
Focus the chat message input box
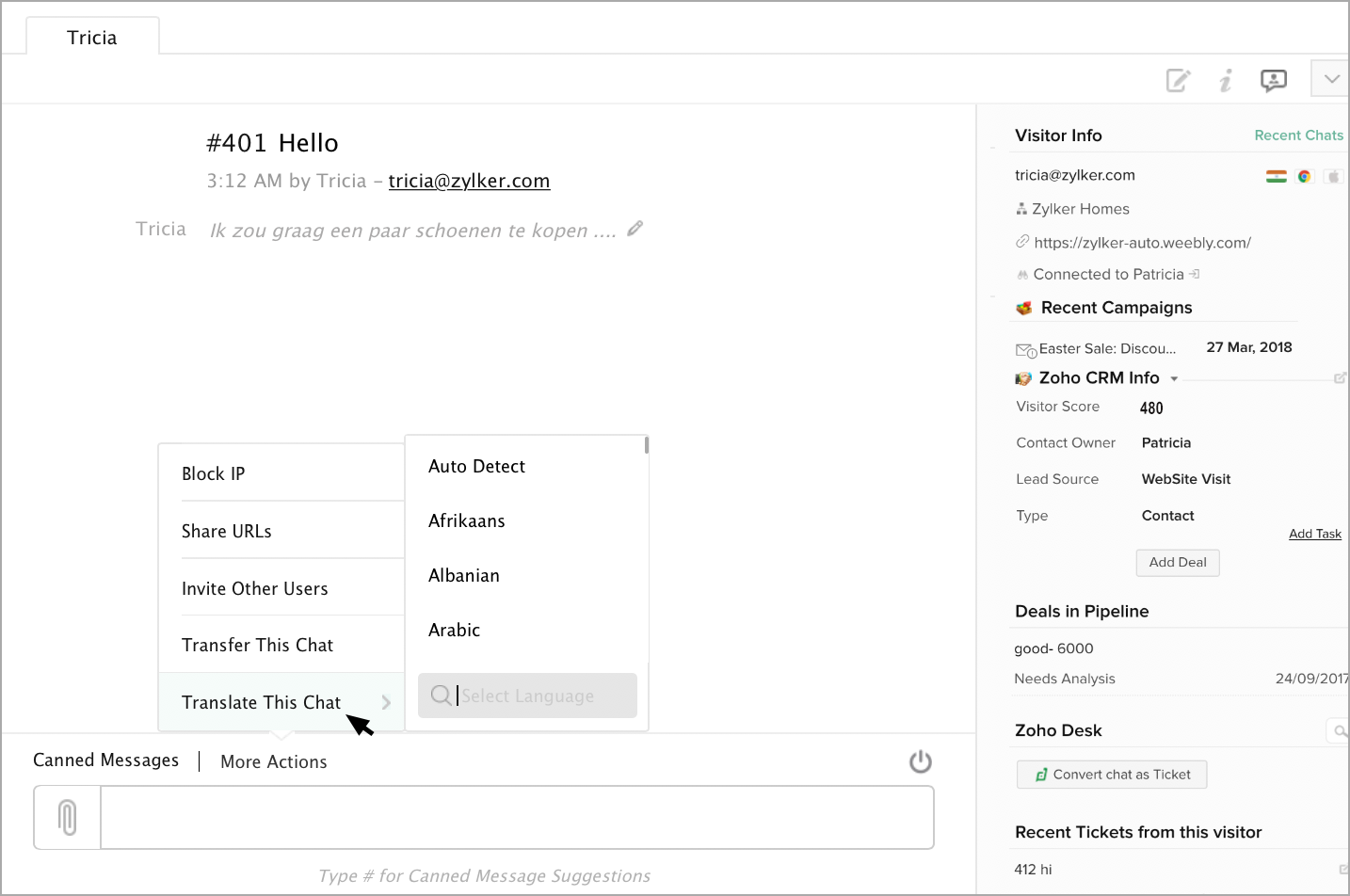tap(517, 817)
